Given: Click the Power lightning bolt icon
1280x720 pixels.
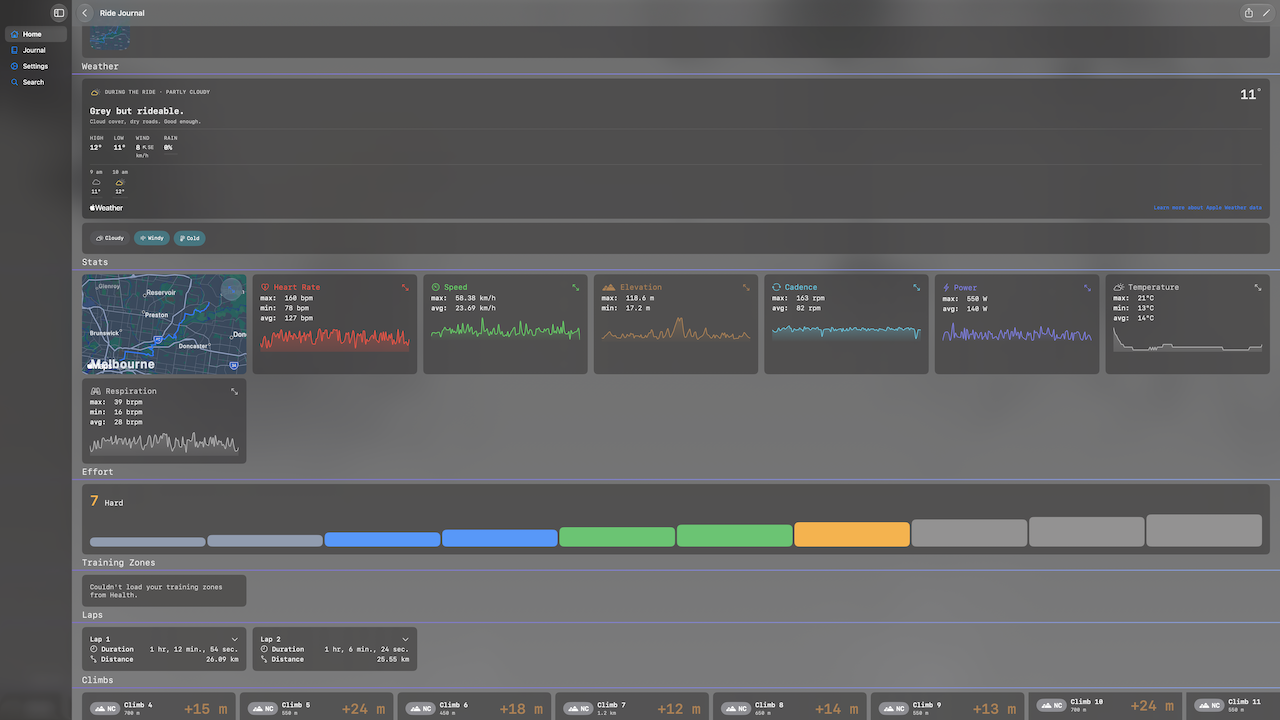Looking at the screenshot, I should coord(946,287).
